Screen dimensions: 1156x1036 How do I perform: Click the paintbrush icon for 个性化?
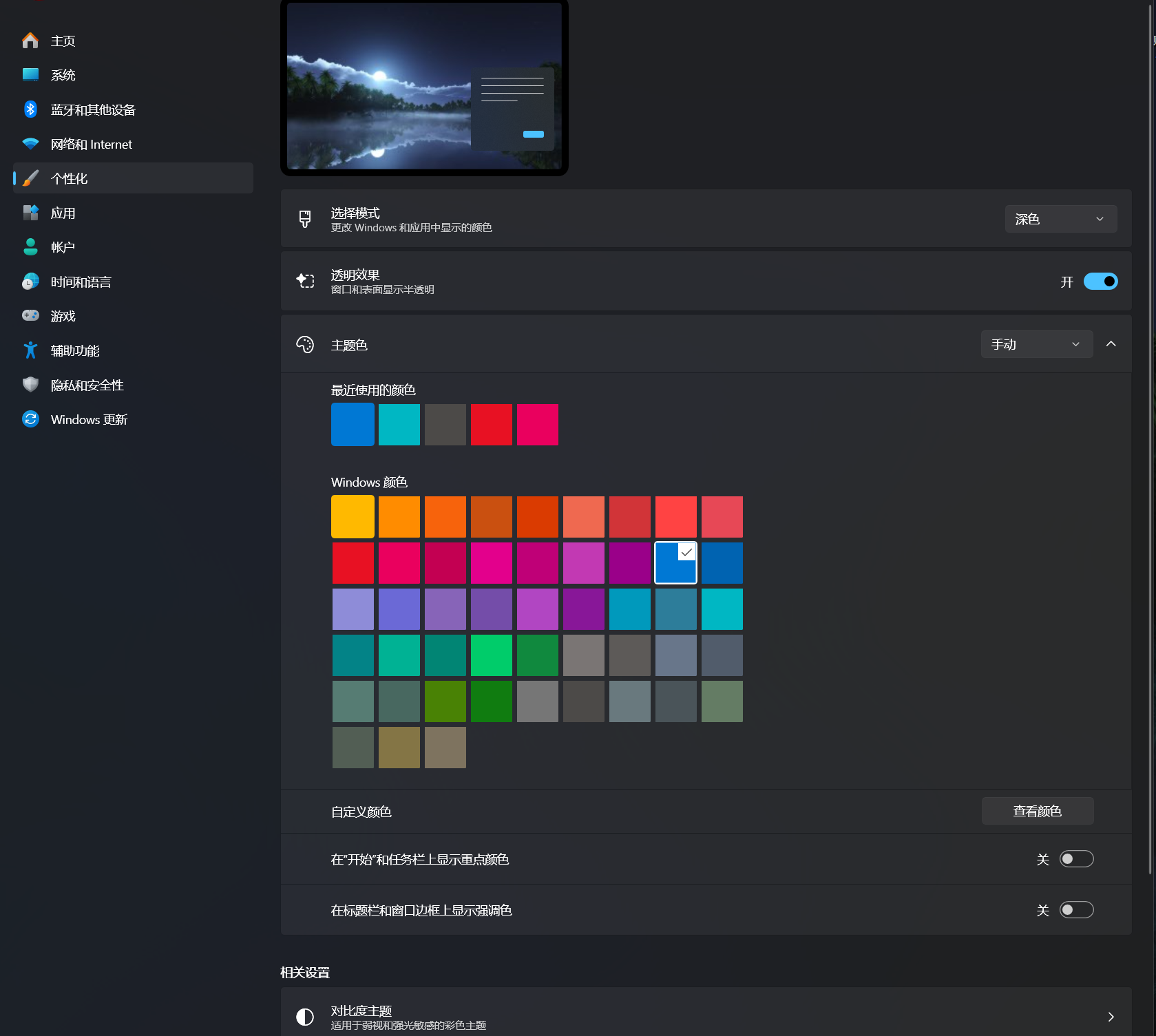pos(30,178)
